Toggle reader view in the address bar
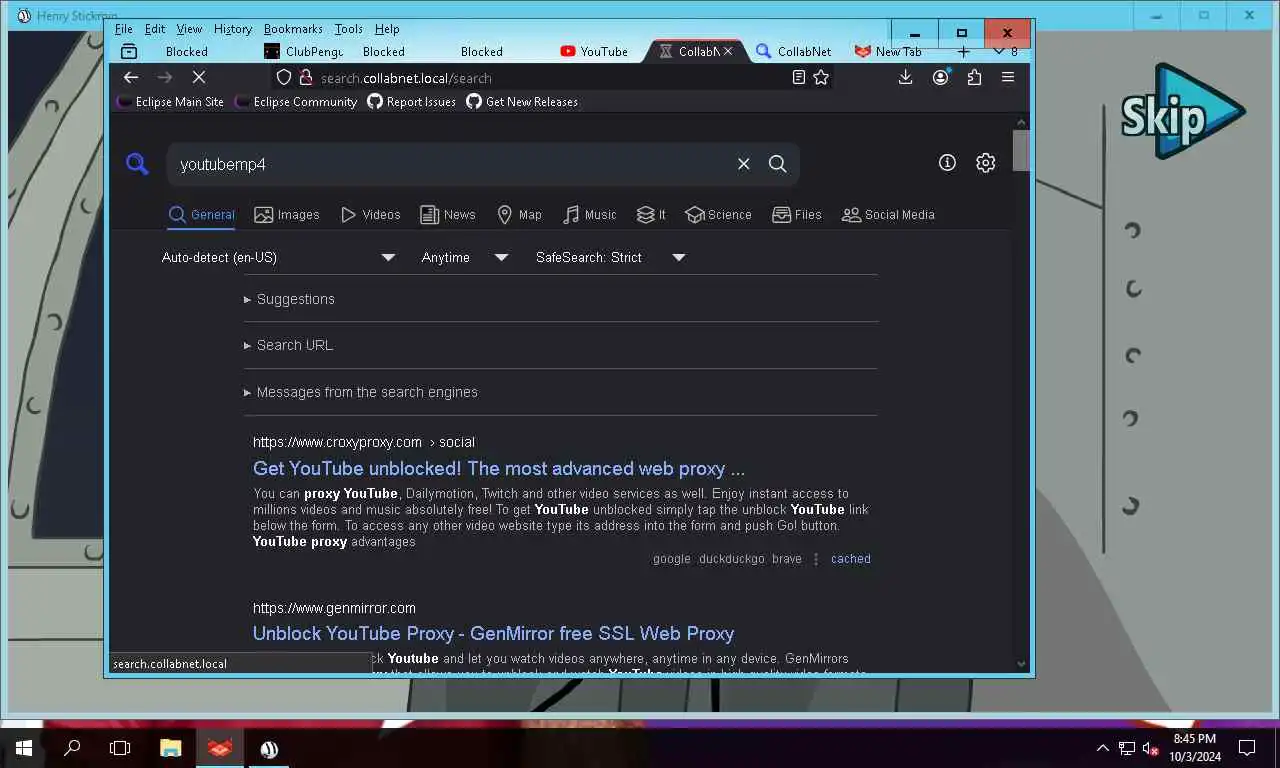Screen dimensions: 1280x768 (798, 77)
